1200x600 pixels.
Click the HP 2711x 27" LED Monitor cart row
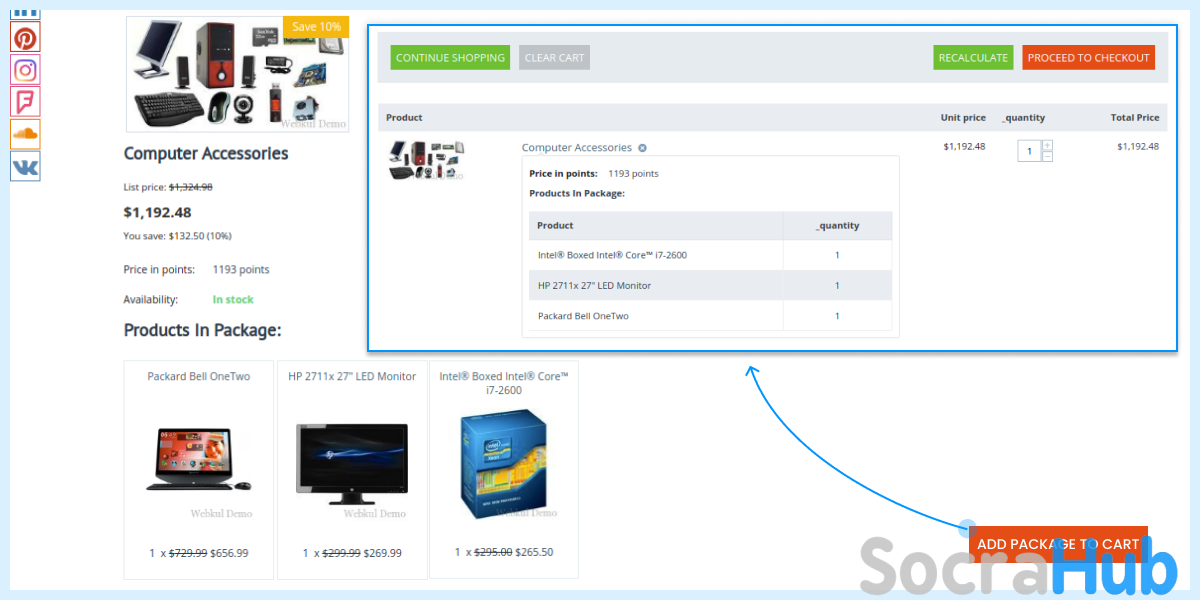tap(710, 285)
